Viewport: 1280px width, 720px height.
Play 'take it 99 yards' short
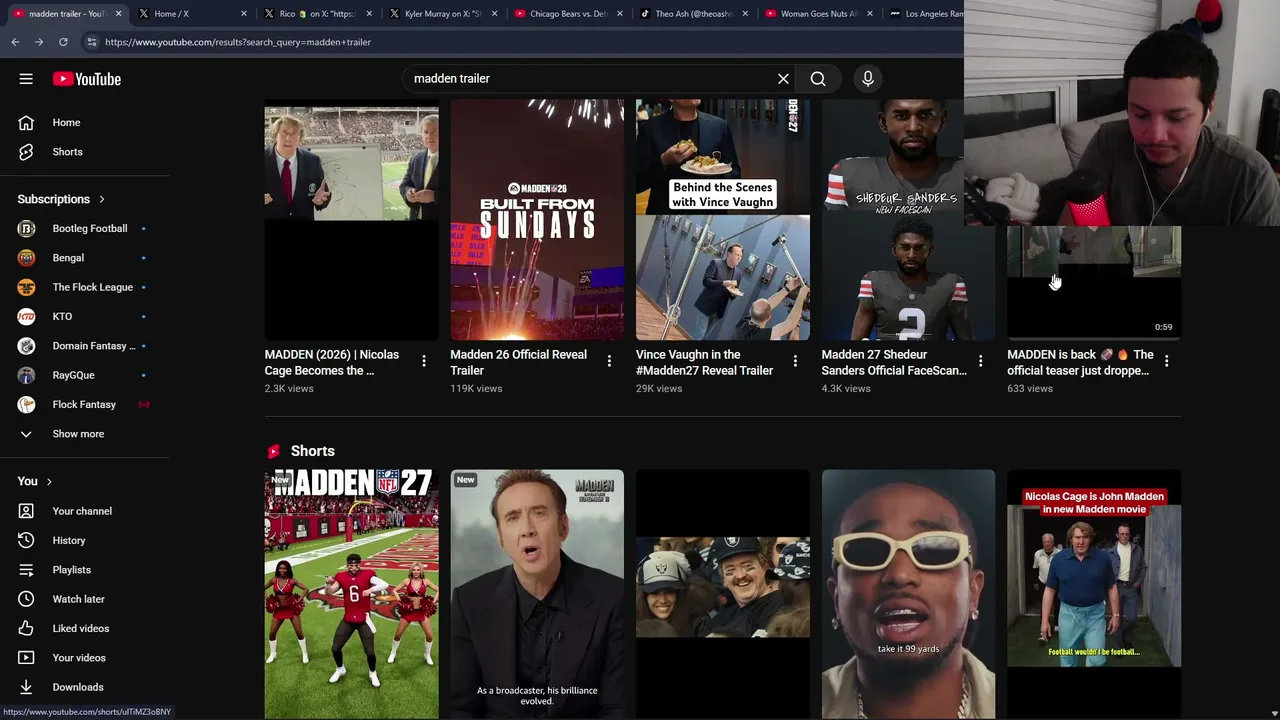click(x=908, y=594)
